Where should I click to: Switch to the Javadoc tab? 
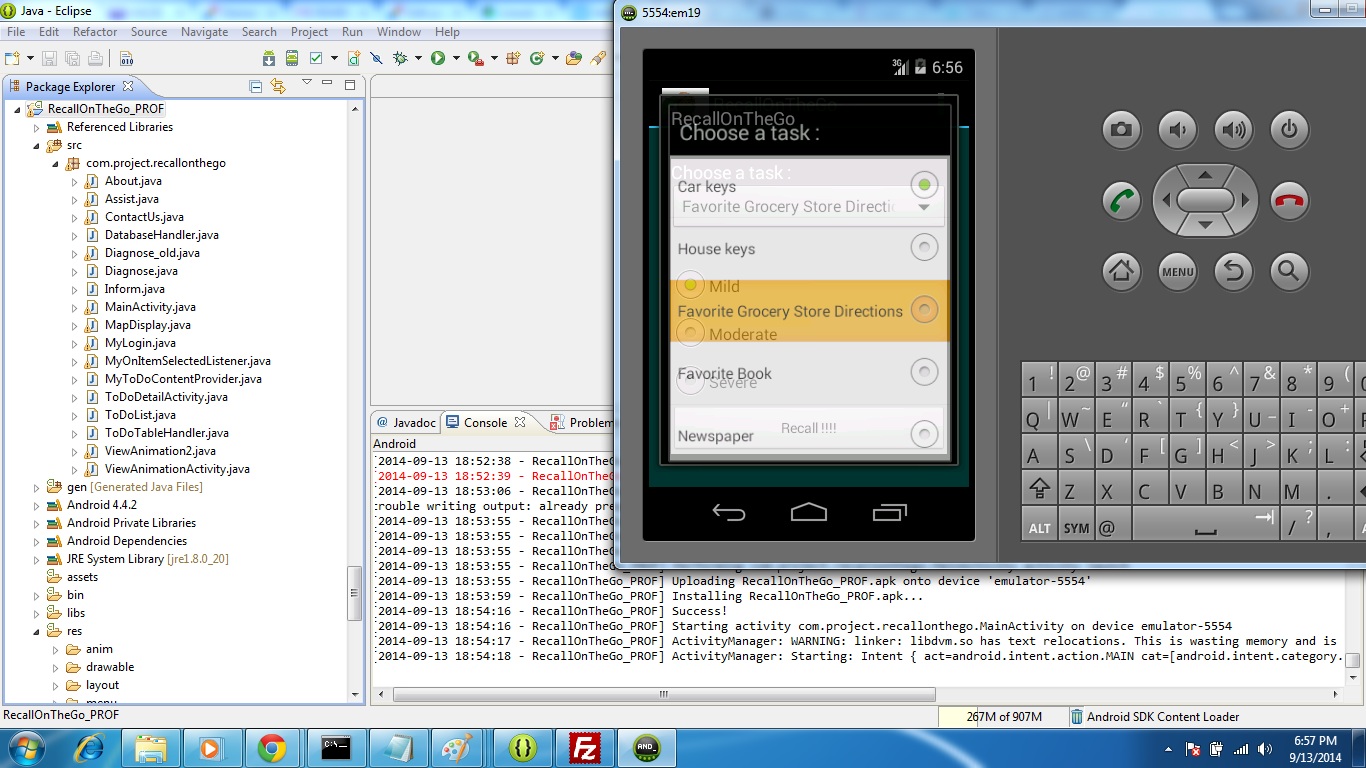tap(405, 423)
